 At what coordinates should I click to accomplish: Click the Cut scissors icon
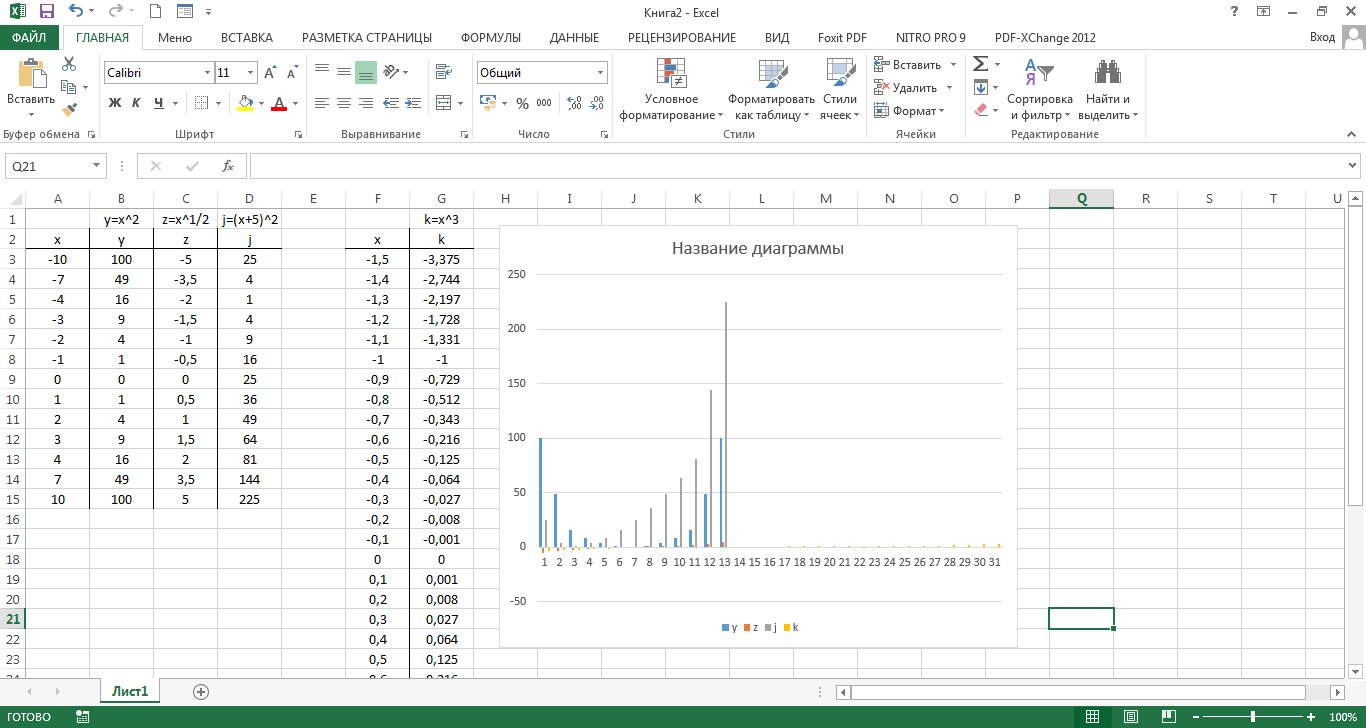click(69, 64)
